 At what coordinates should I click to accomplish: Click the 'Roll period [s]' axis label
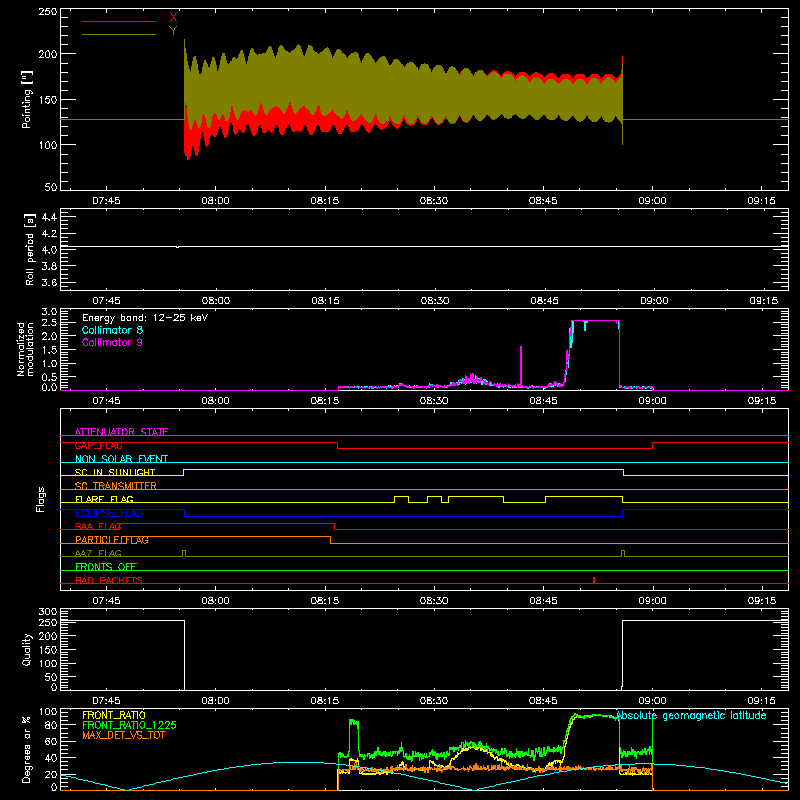pos(30,249)
